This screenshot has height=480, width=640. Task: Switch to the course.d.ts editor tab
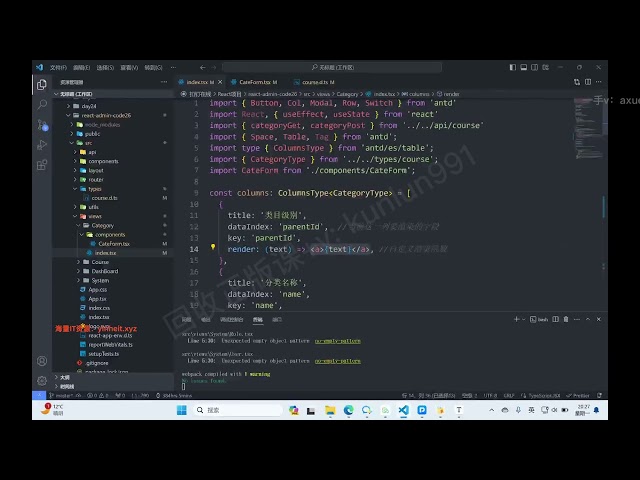(x=318, y=82)
